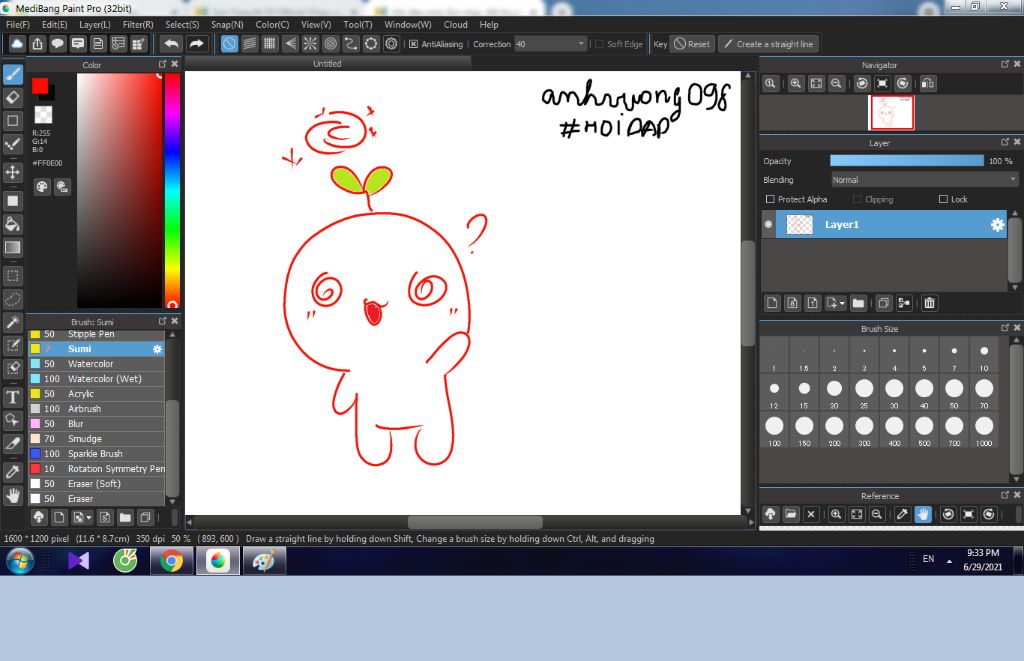Select the Eyedropper tool
1024x661 pixels.
click(13, 472)
